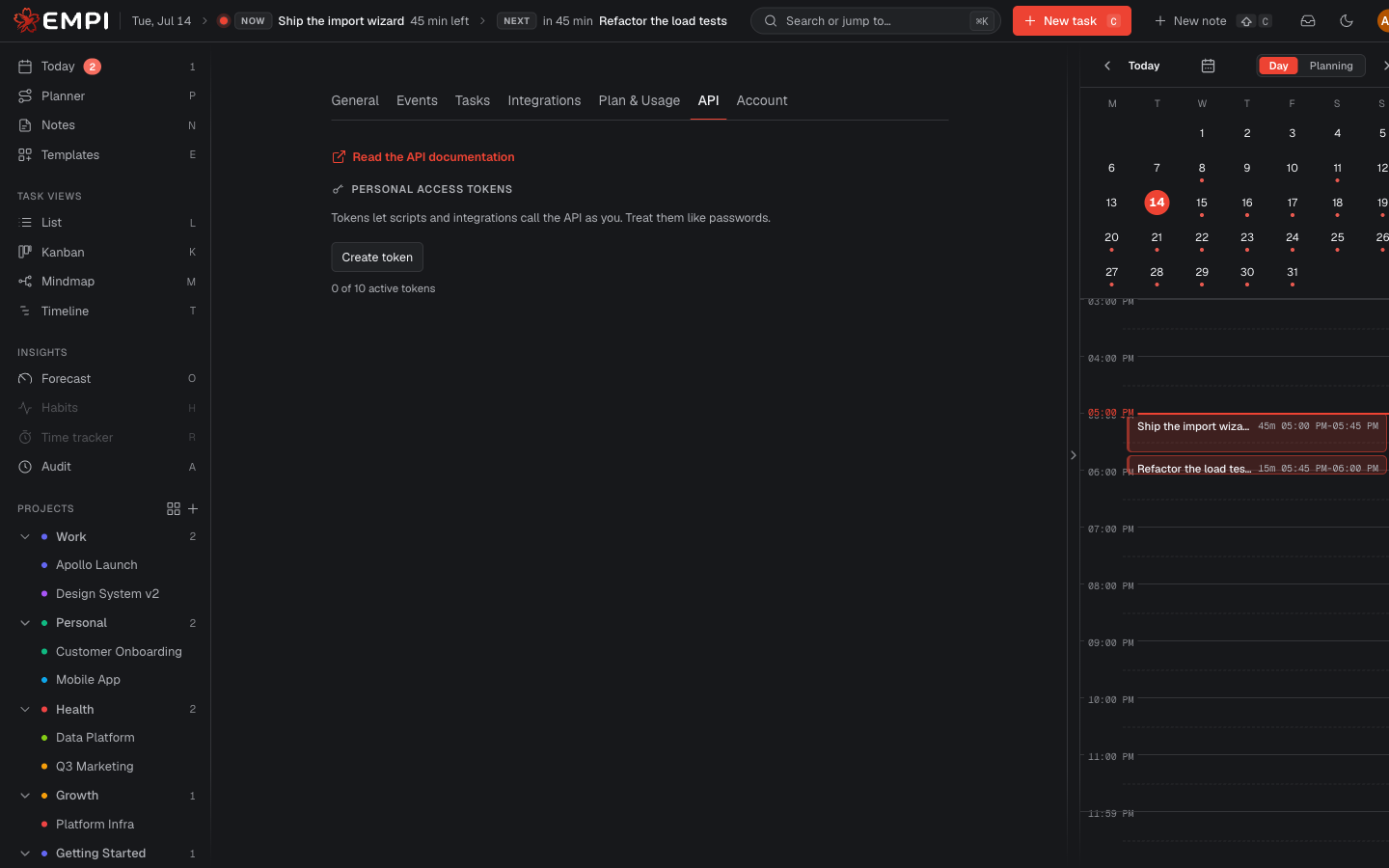Switch calendar to Planning view
The height and width of the screenshot is (868, 1389).
[x=1331, y=66]
